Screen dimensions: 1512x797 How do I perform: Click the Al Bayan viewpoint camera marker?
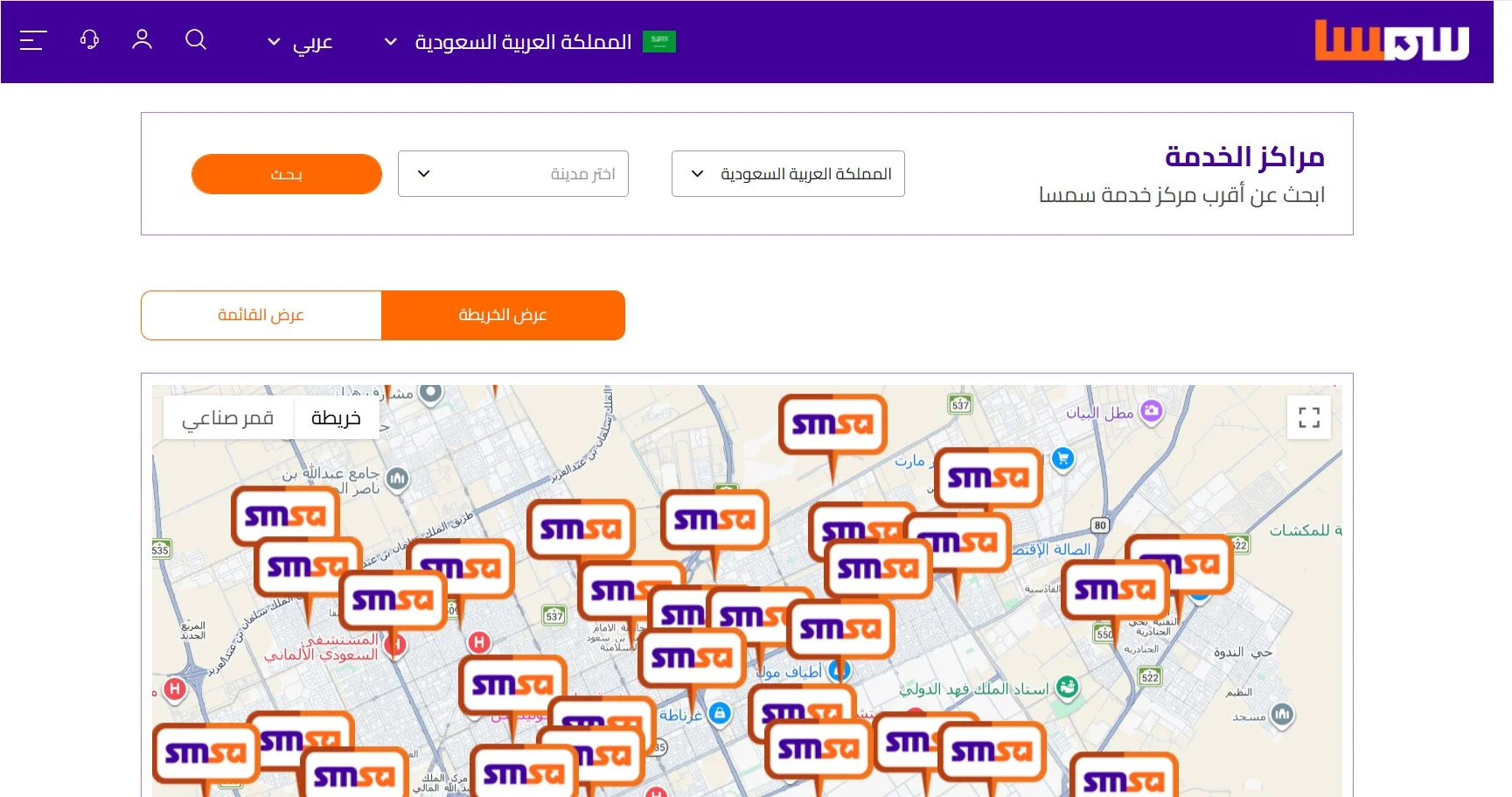click(x=1152, y=410)
